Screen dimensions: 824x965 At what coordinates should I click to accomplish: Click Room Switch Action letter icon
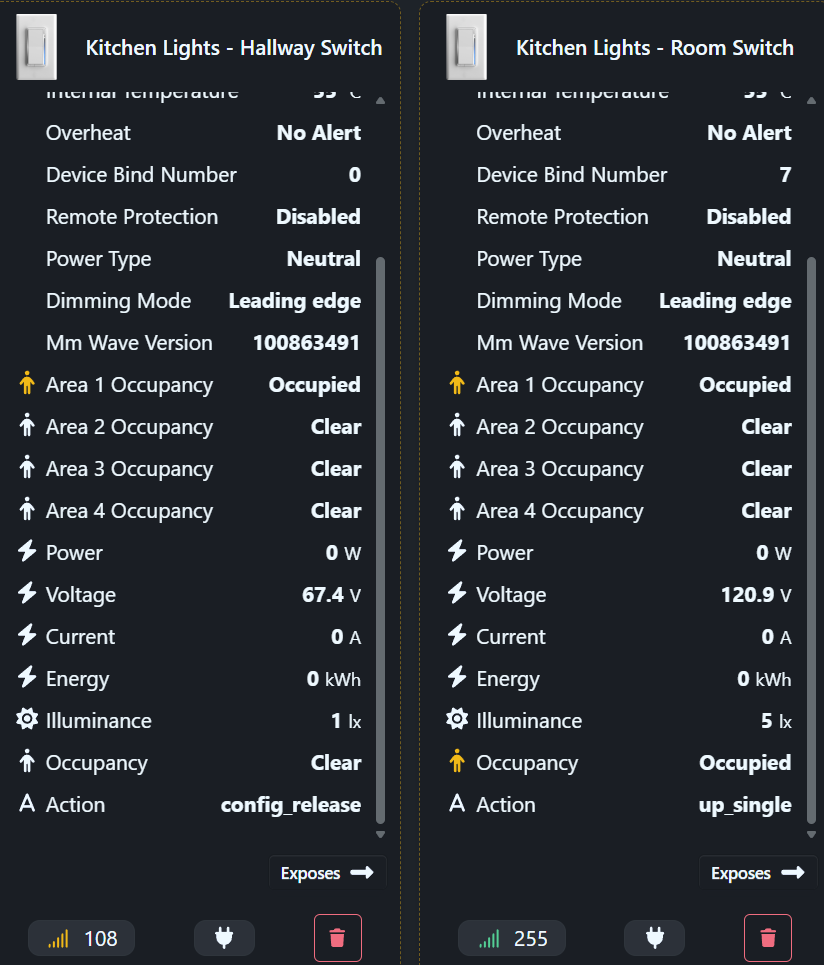tap(457, 805)
